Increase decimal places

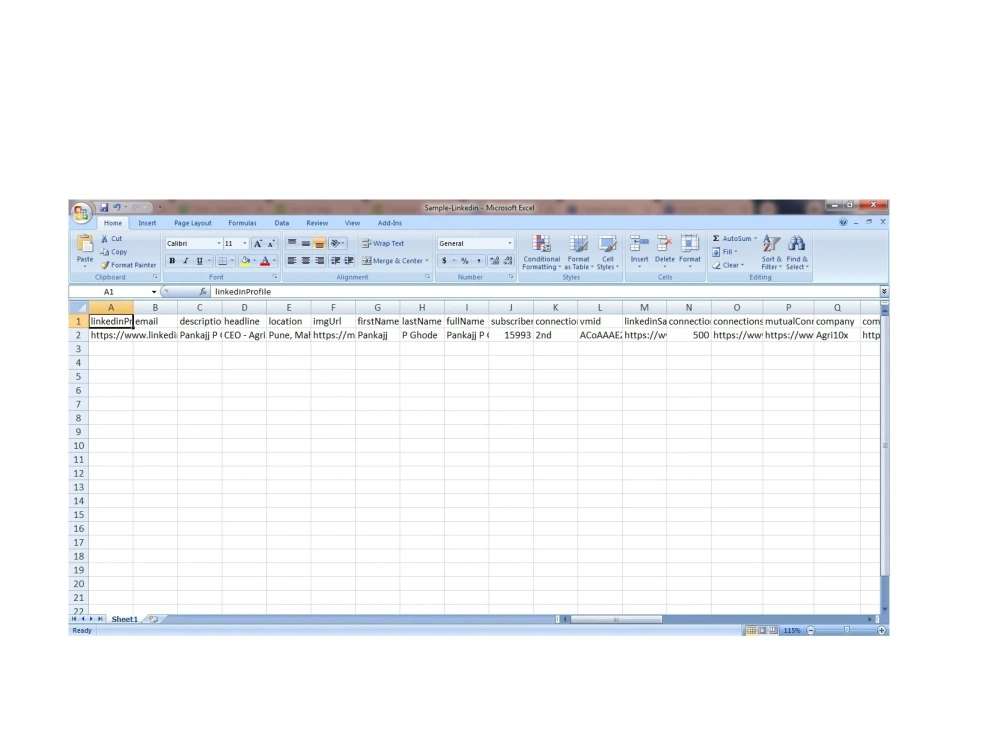pos(494,261)
